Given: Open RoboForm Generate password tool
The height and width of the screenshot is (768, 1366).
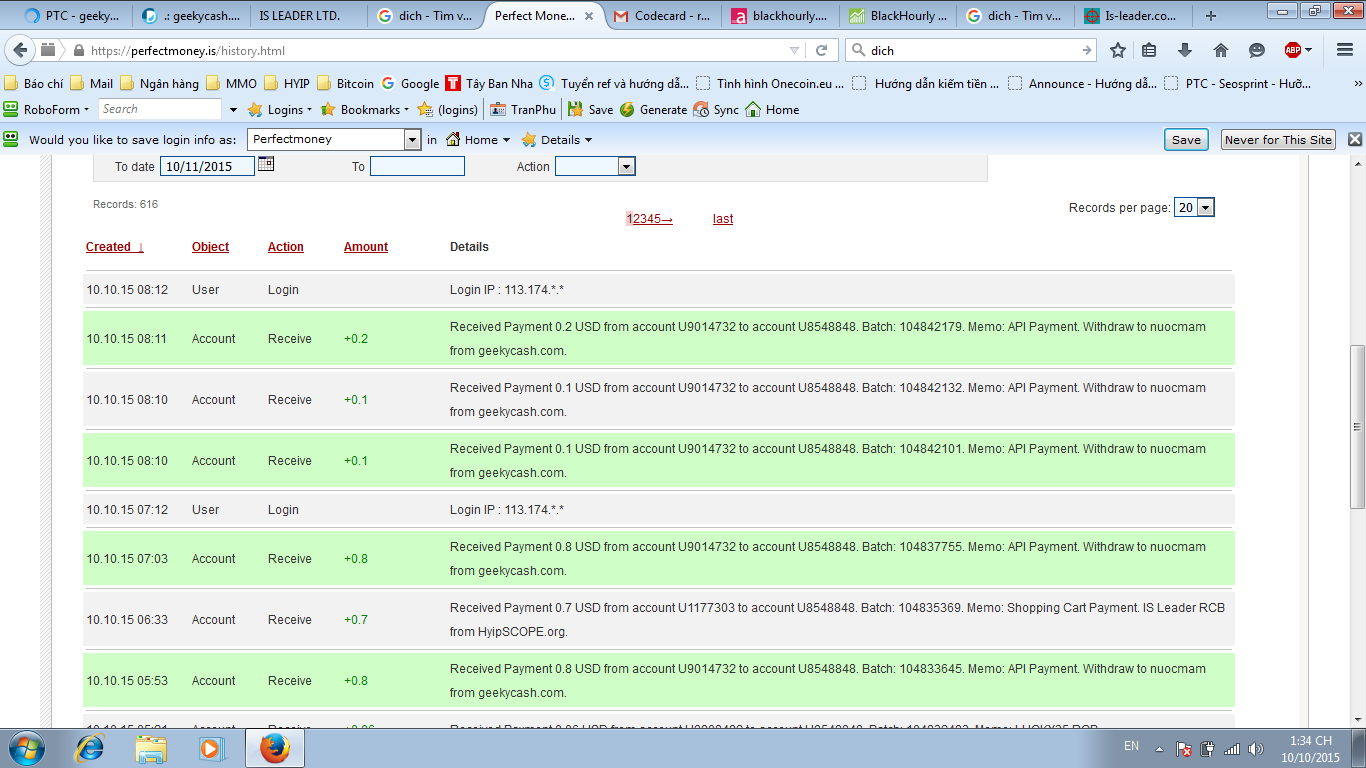Looking at the screenshot, I should point(653,110).
